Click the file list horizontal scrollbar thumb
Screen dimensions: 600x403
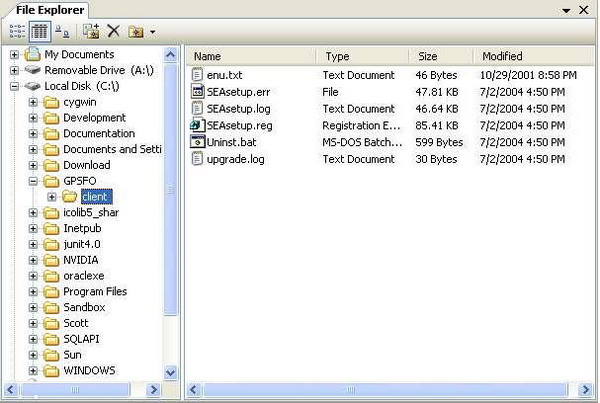[x=385, y=390]
